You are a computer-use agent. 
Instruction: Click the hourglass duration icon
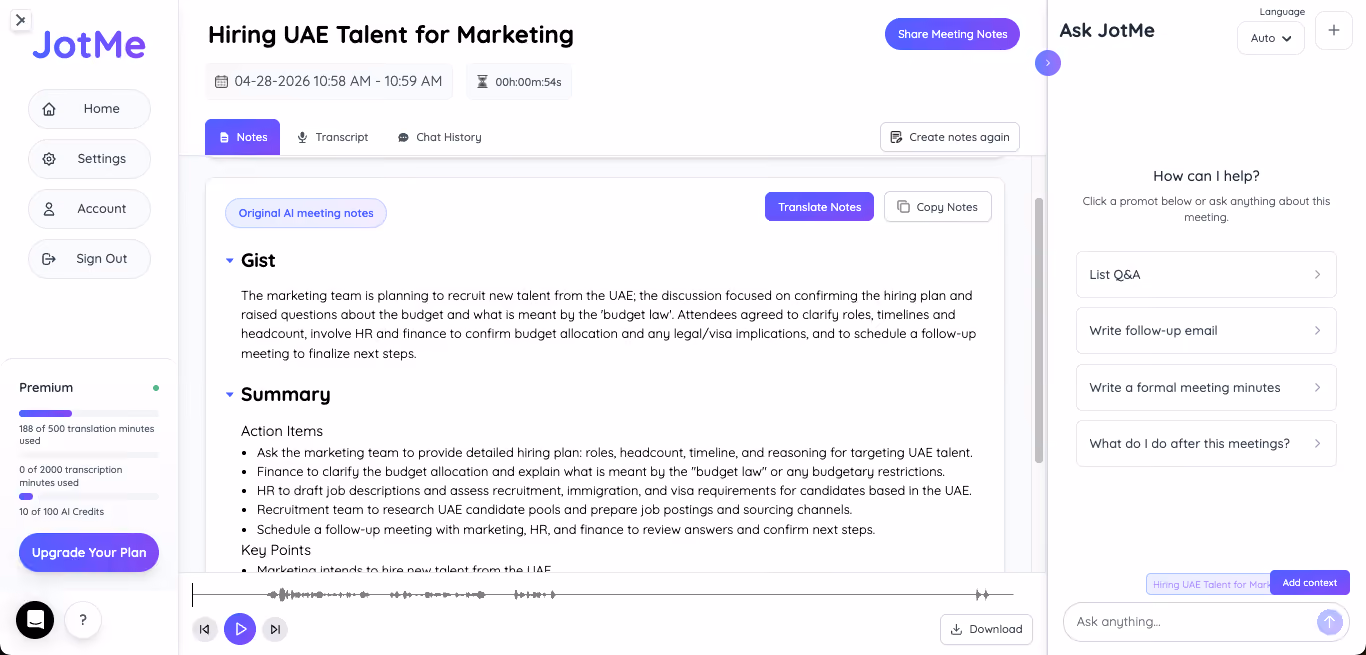coord(483,82)
